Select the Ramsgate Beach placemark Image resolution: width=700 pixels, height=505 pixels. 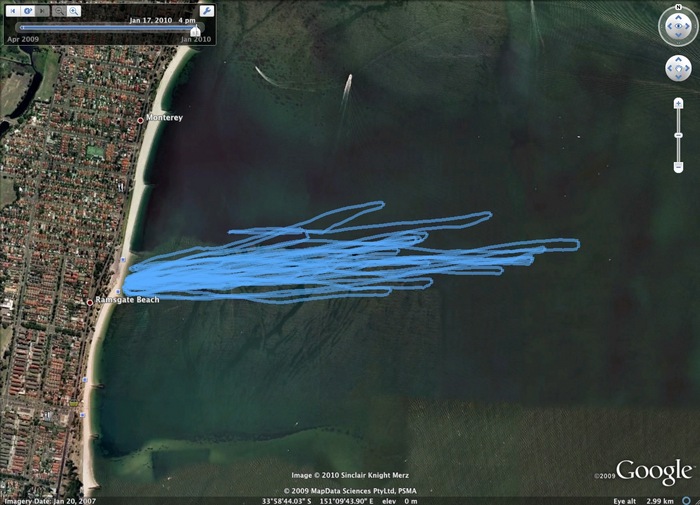90,301
